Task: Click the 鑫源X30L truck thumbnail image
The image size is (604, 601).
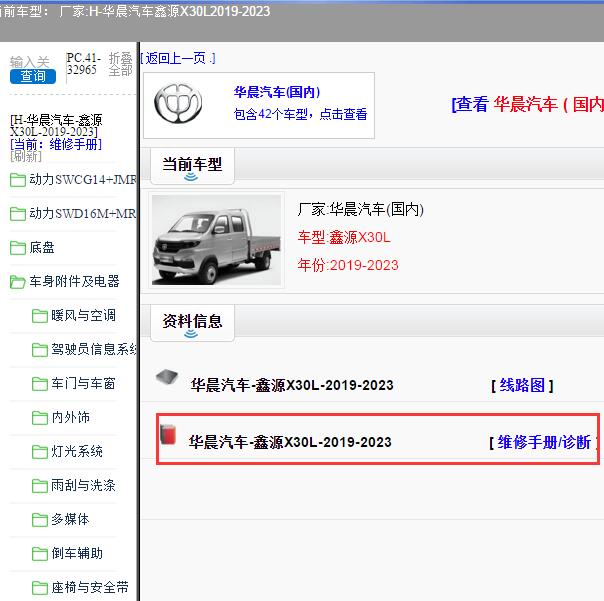Action: pyautogui.click(x=216, y=240)
